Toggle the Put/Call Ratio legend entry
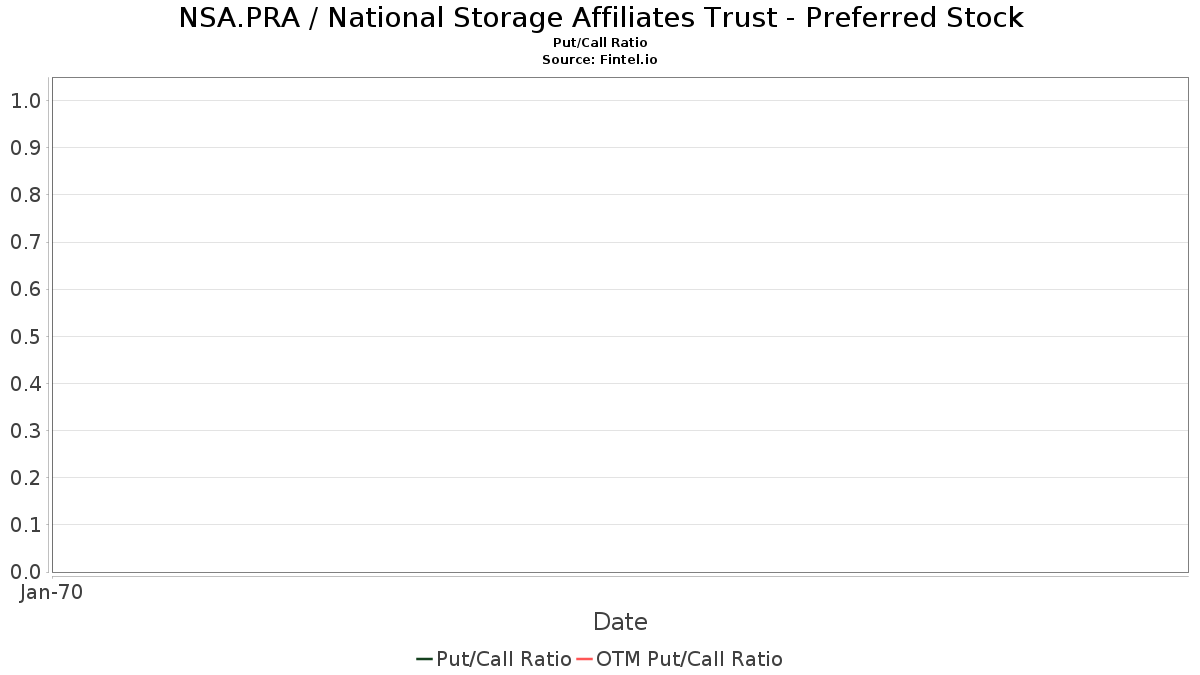1200x675 pixels. [x=494, y=659]
